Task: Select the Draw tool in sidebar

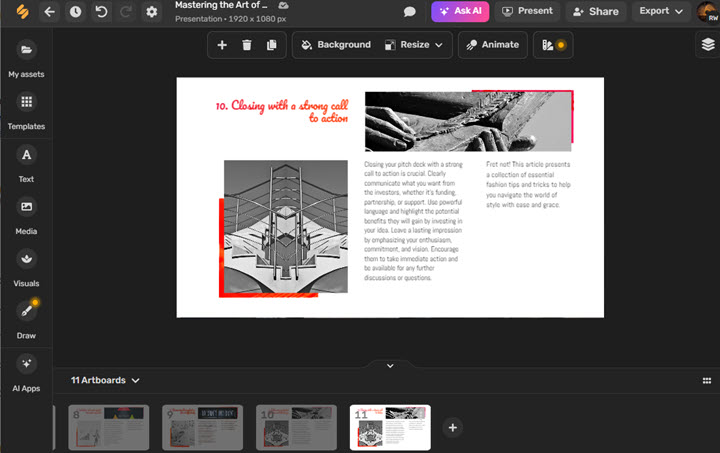Action: click(x=26, y=318)
